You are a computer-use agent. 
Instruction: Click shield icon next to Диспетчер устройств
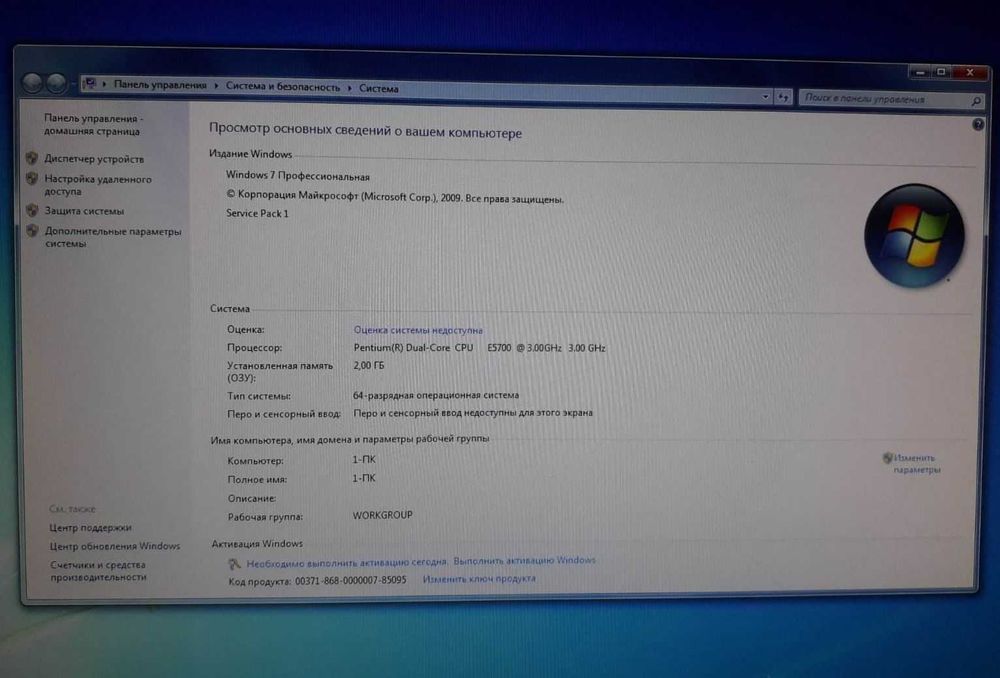coord(32,158)
